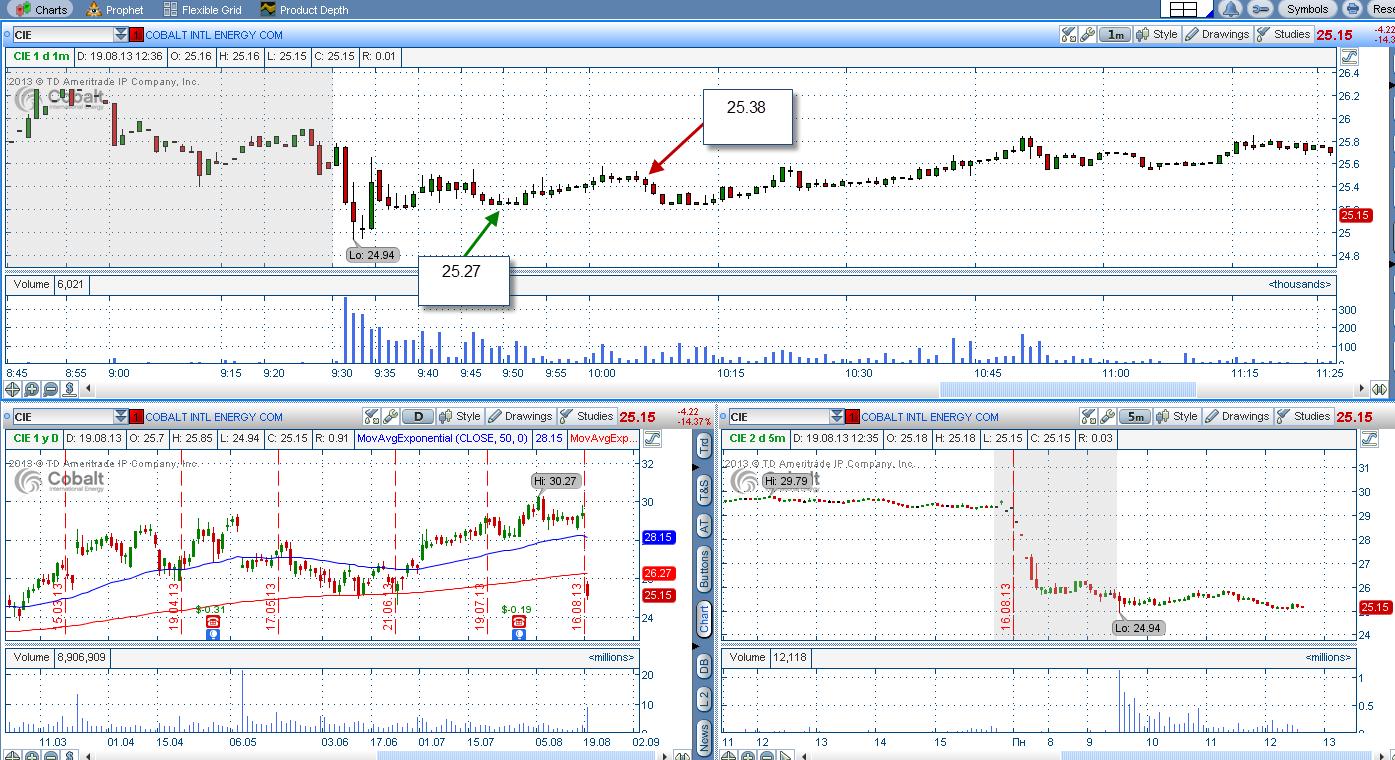Toggle the scale icon in daily chart header
The image size is (1395, 760).
pos(655,438)
